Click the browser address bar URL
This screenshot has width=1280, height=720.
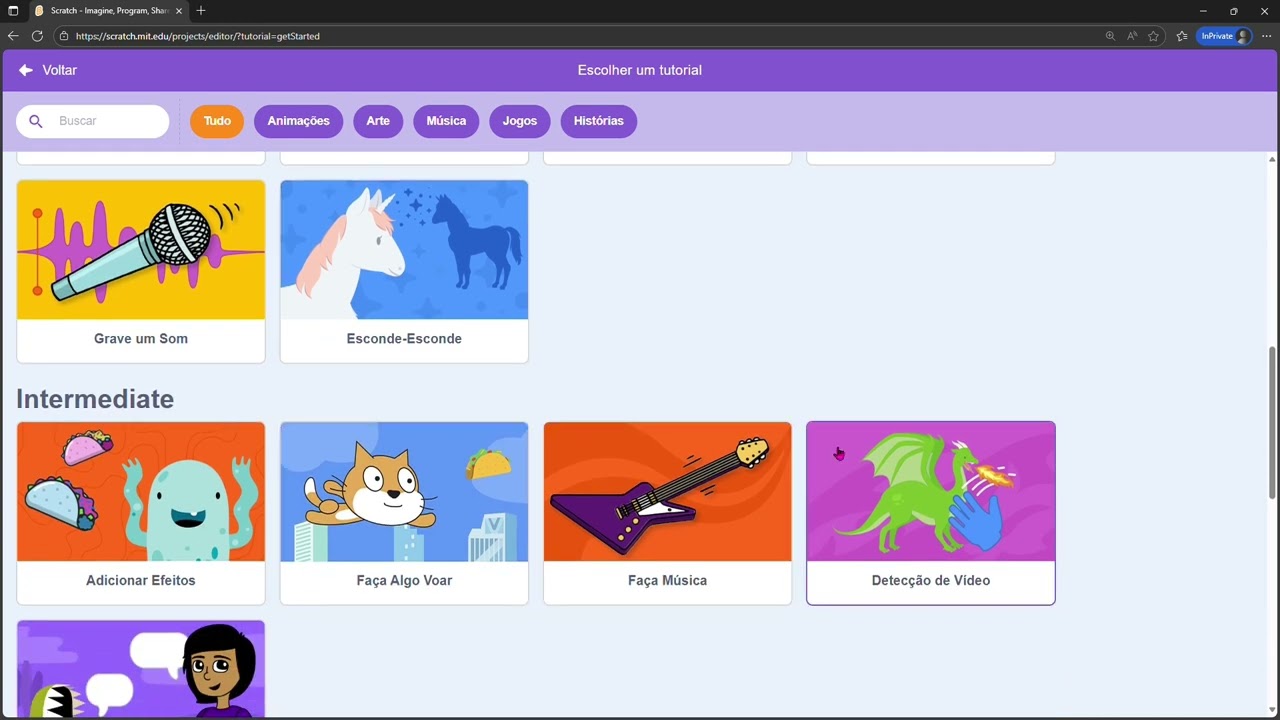point(198,36)
